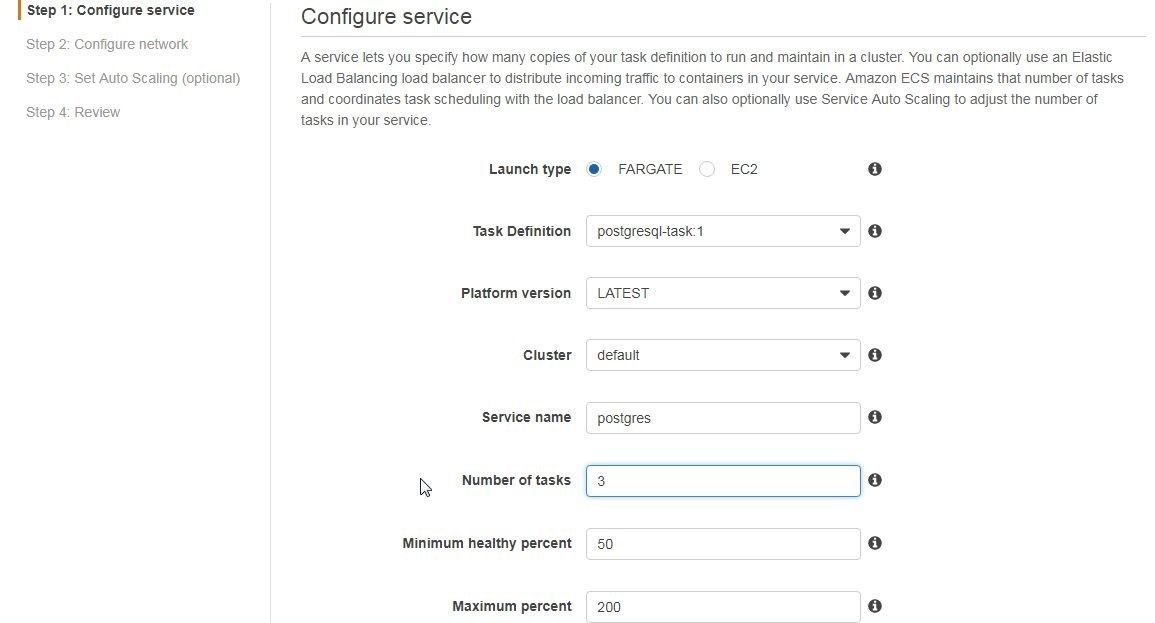Click the Service name info icon
This screenshot has height=623, width=1155.
[874, 417]
